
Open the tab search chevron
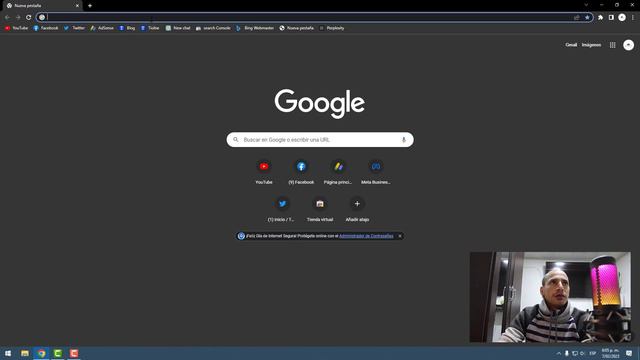pos(586,5)
